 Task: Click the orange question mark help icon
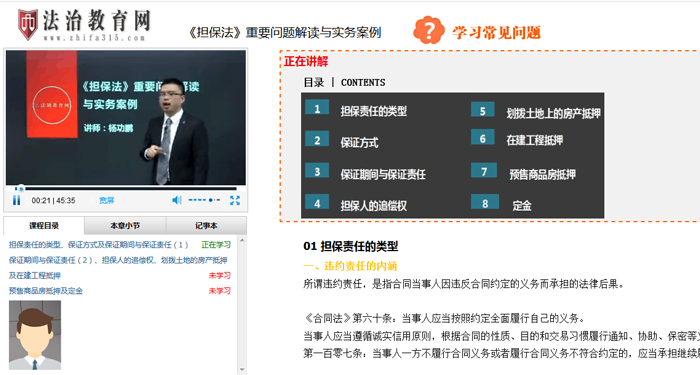(429, 30)
